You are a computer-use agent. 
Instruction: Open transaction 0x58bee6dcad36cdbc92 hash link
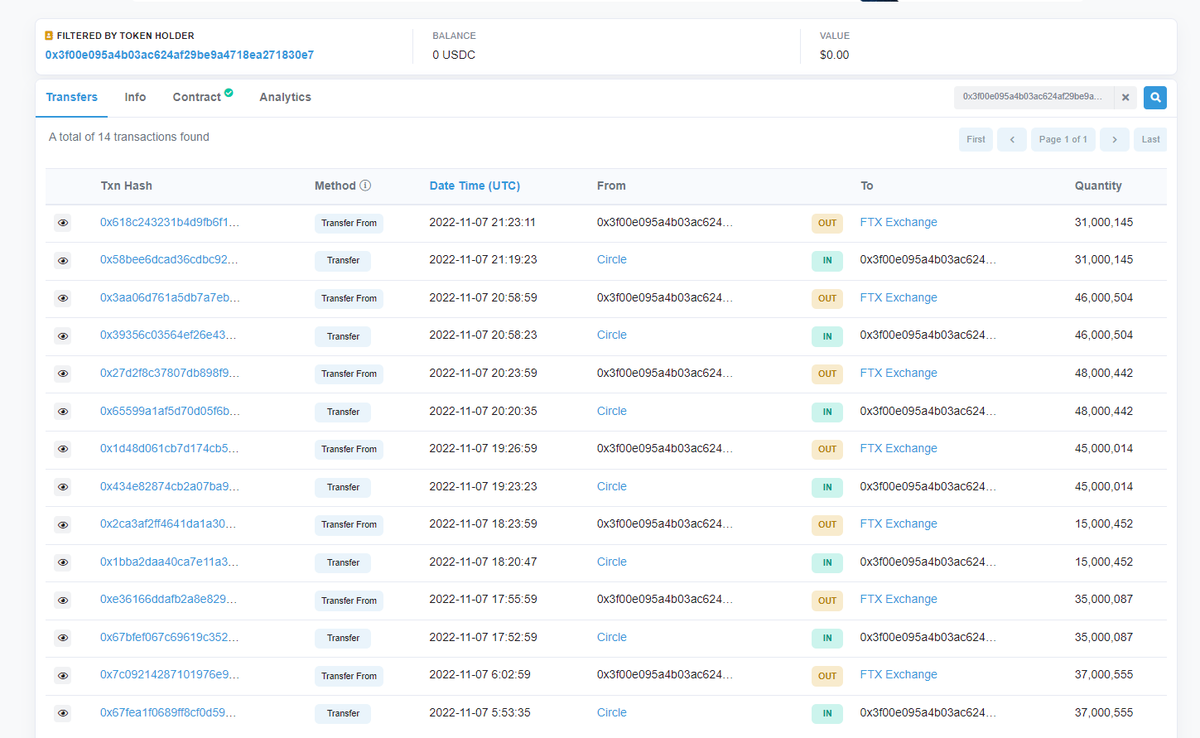click(x=170, y=260)
